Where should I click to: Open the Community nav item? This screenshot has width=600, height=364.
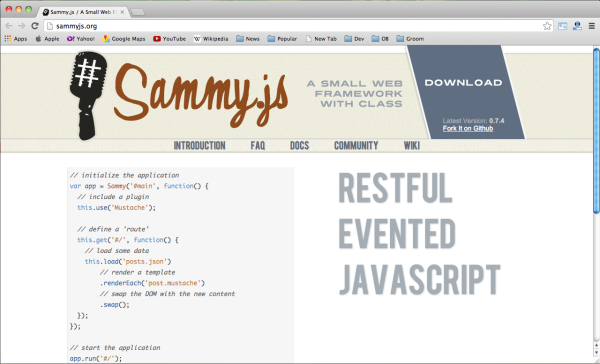point(356,145)
